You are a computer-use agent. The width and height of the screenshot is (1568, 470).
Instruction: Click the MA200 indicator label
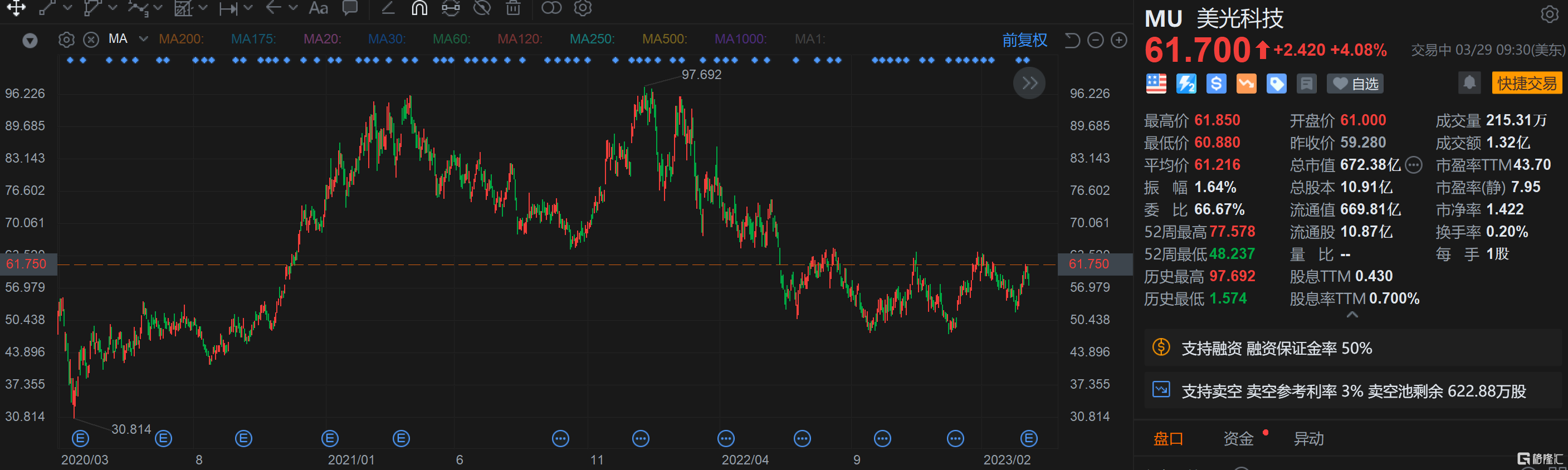(x=182, y=39)
